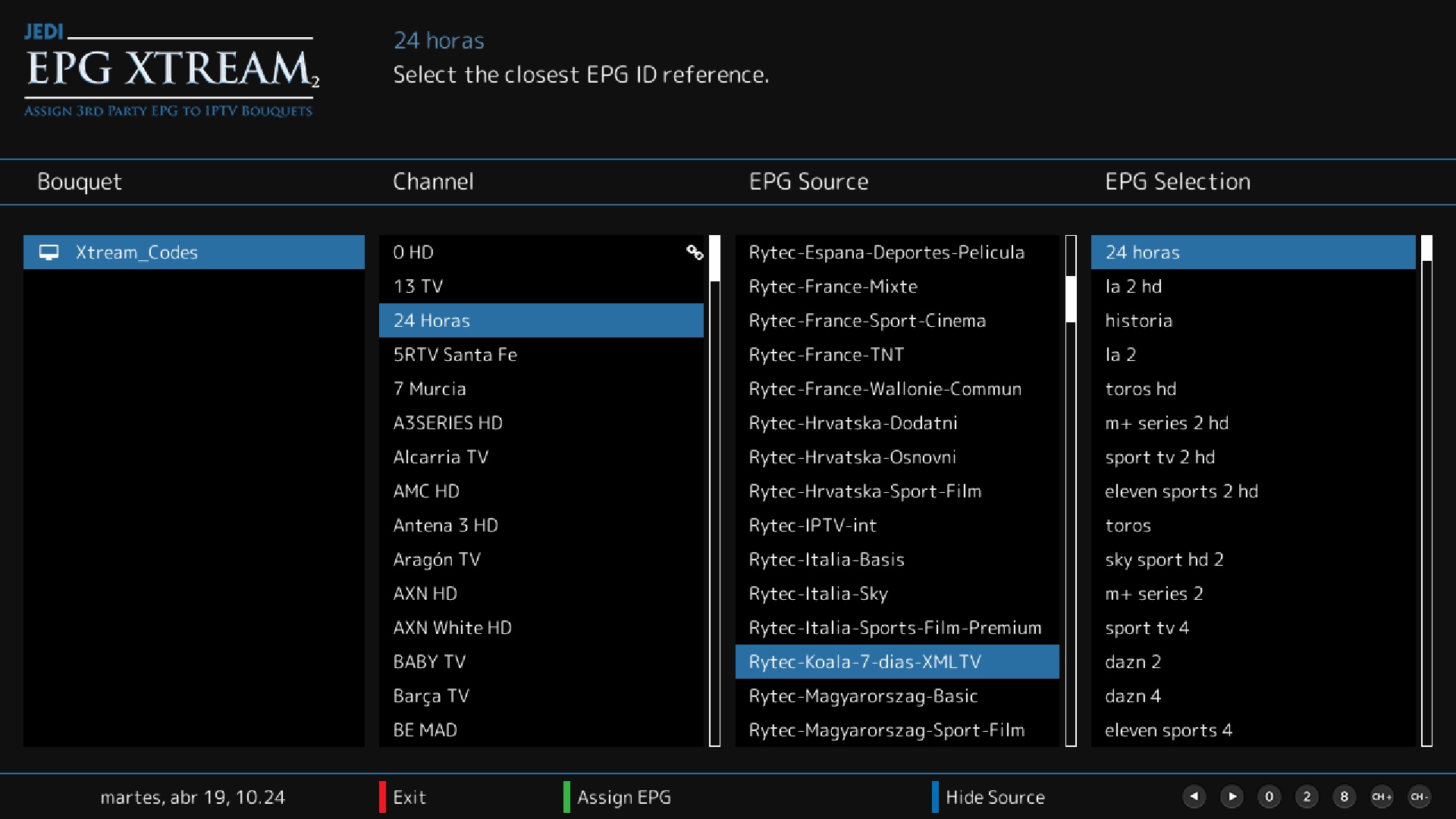Click the EPG Source list scrollbar
Image resolution: width=1456 pixels, height=819 pixels.
coord(1071,491)
